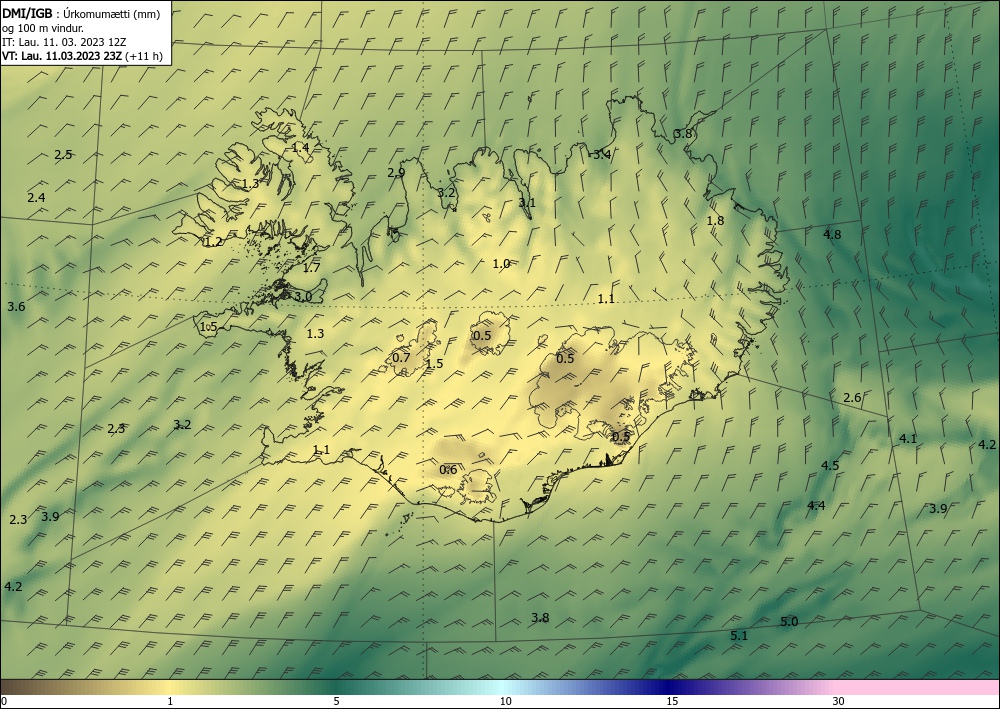The image size is (1000, 709).
Task: Click the legend label 1
Action: pos(170,701)
